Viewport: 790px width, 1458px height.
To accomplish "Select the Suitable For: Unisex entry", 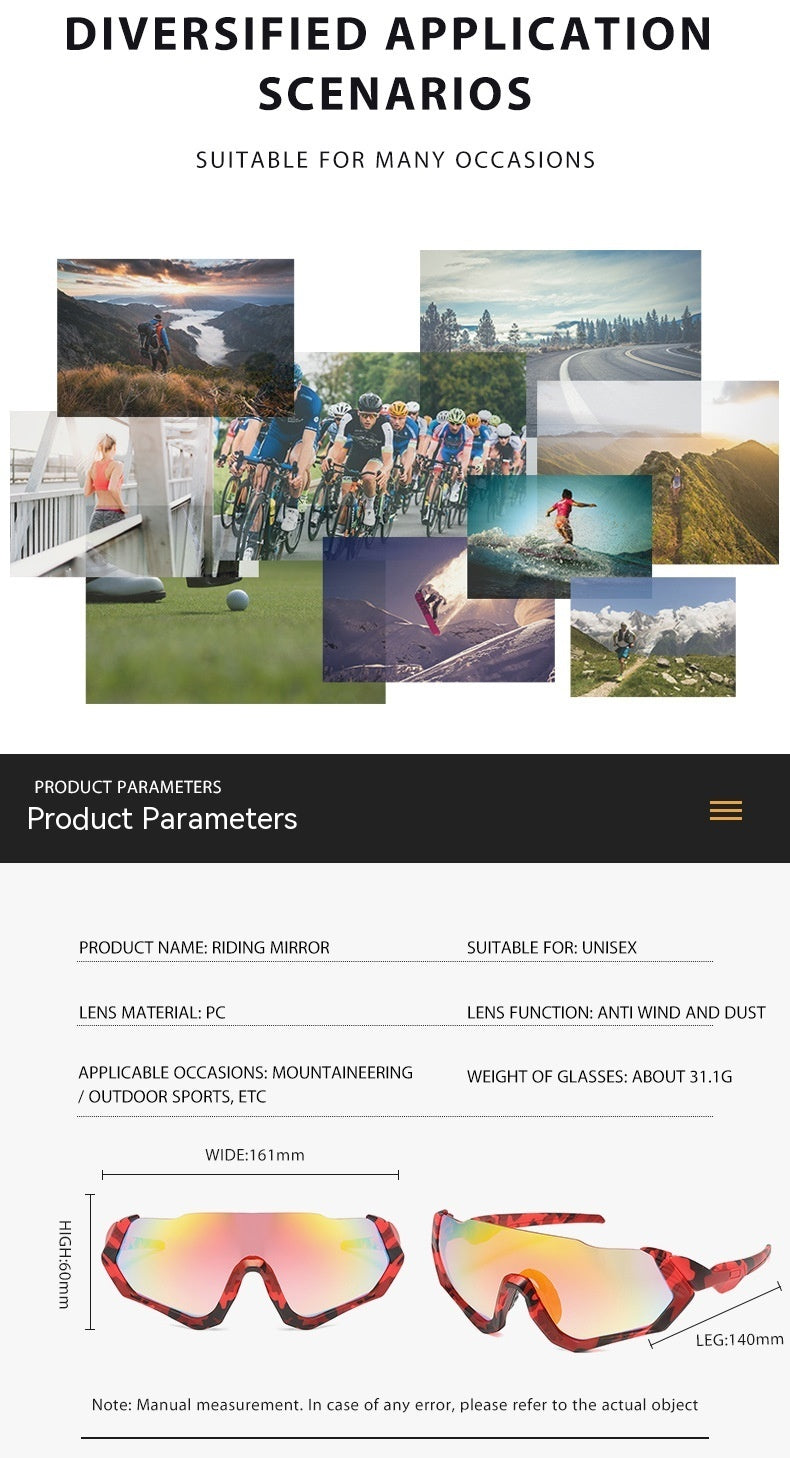I will pyautogui.click(x=551, y=947).
